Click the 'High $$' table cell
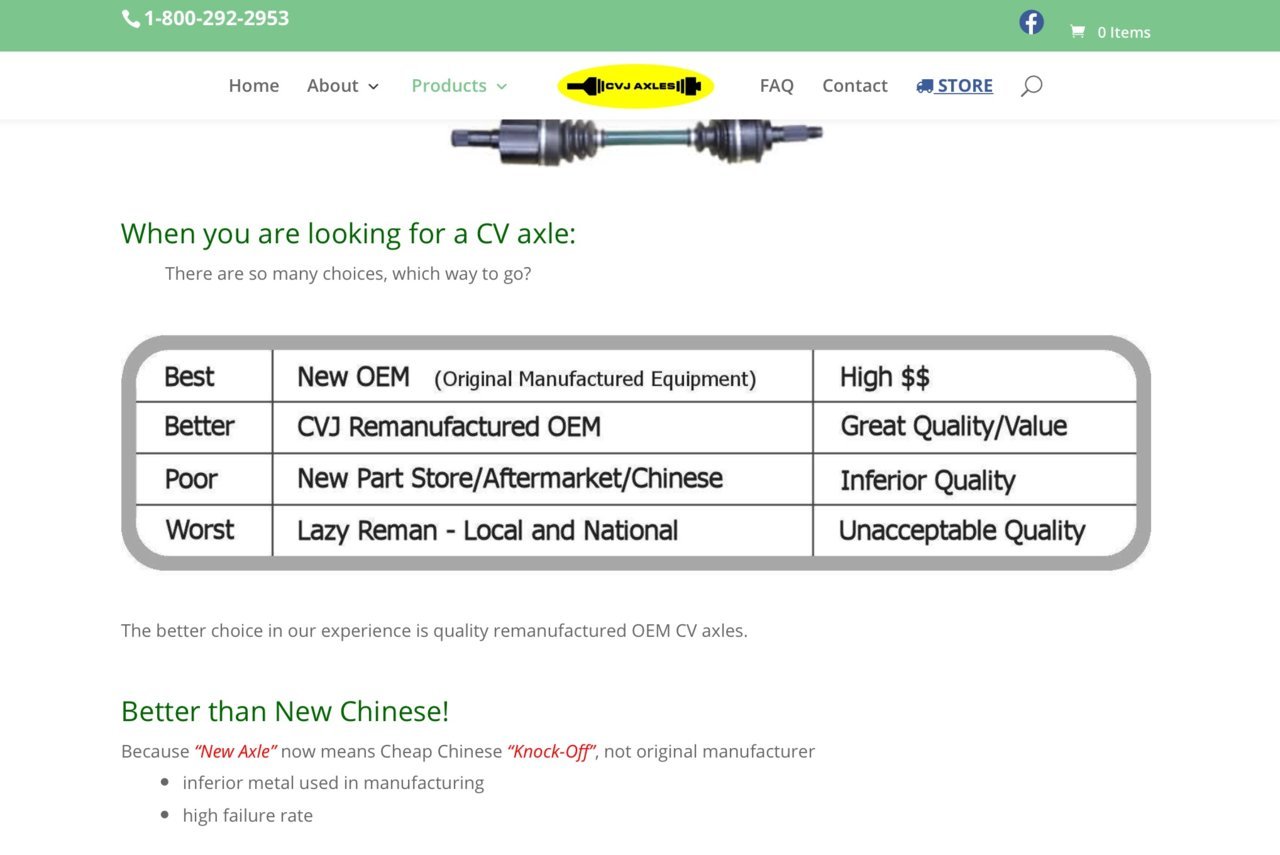Viewport: 1280px width, 855px height. click(975, 376)
